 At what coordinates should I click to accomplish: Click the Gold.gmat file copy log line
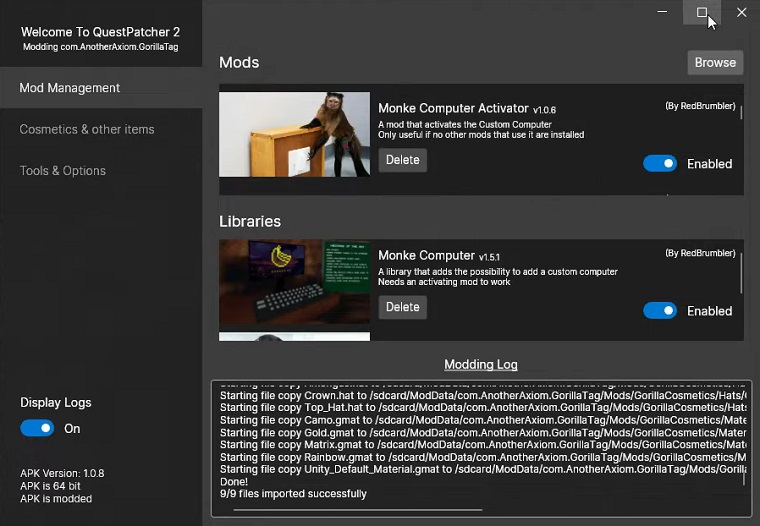pos(483,432)
